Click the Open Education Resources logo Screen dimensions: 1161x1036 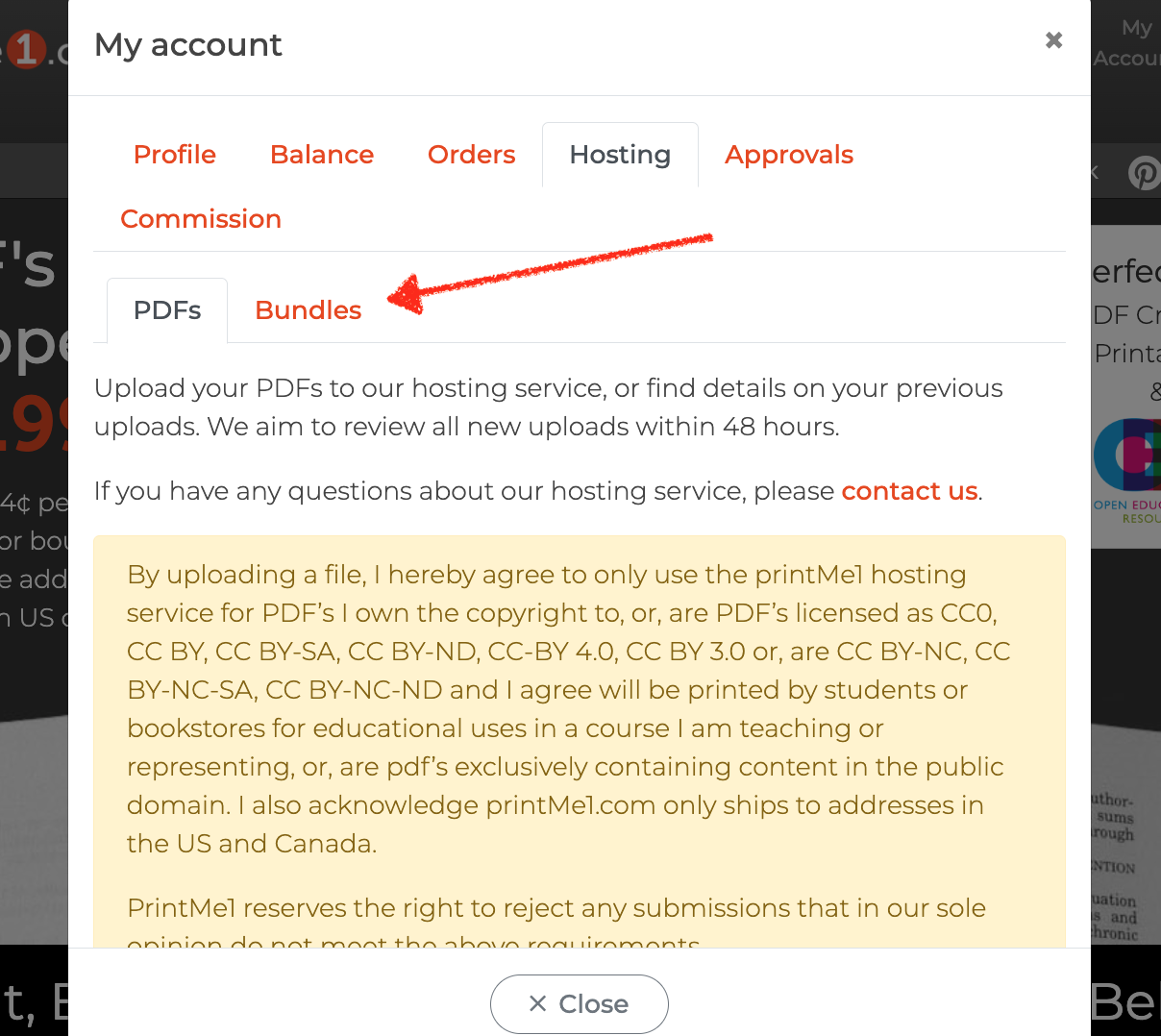click(1126, 471)
